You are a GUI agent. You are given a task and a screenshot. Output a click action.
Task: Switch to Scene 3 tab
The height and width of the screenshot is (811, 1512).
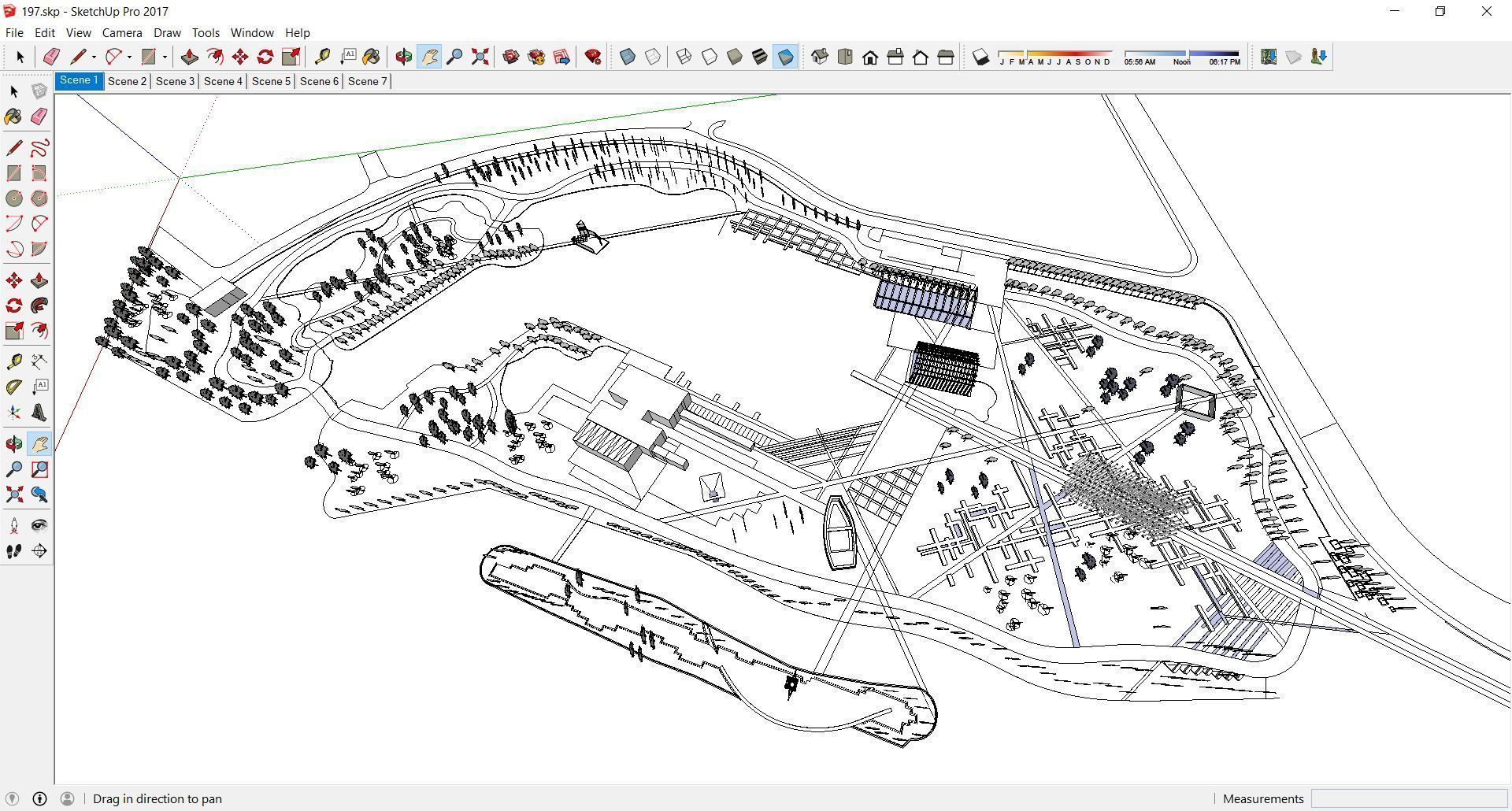pos(175,81)
